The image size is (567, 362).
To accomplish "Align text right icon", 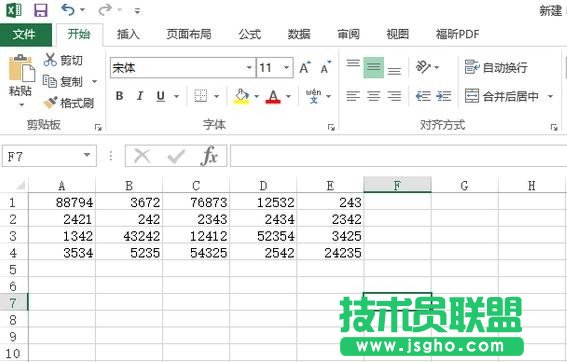I will tap(394, 96).
